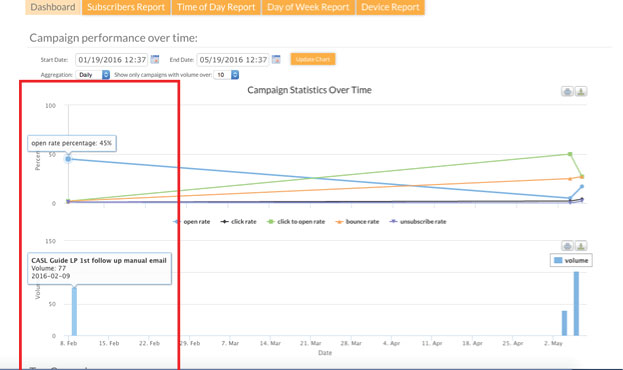Select the 45% open rate data point
This screenshot has height=370, width=623.
pos(68,159)
